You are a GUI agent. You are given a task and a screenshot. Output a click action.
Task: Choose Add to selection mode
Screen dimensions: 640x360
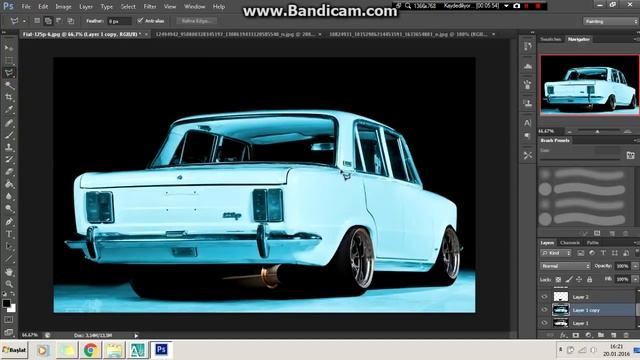point(48,21)
